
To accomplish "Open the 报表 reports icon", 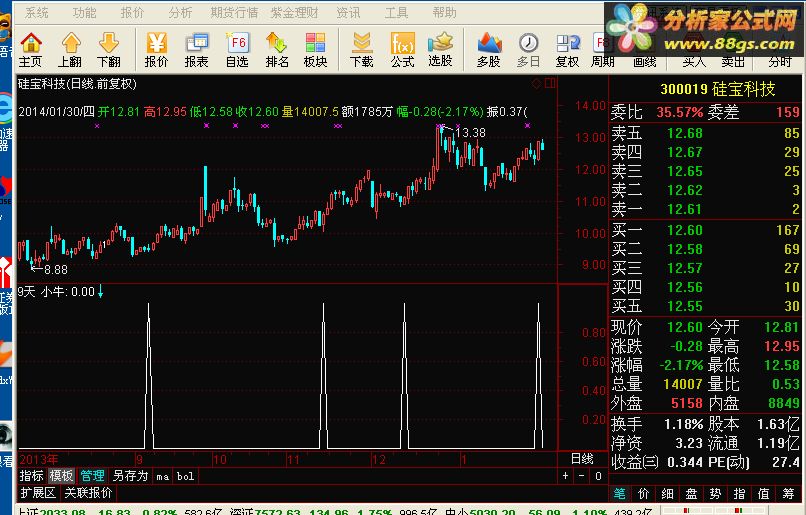I will tap(196, 49).
